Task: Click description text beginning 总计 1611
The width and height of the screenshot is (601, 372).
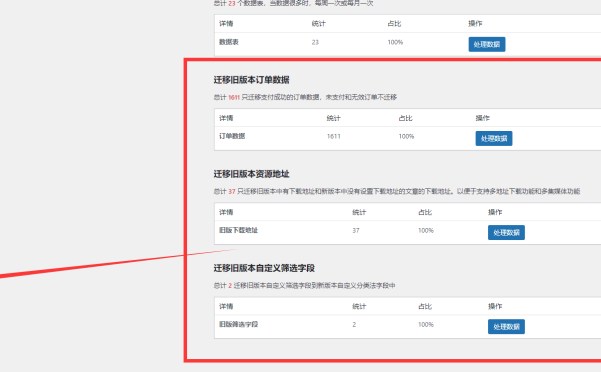Action: 305,97
